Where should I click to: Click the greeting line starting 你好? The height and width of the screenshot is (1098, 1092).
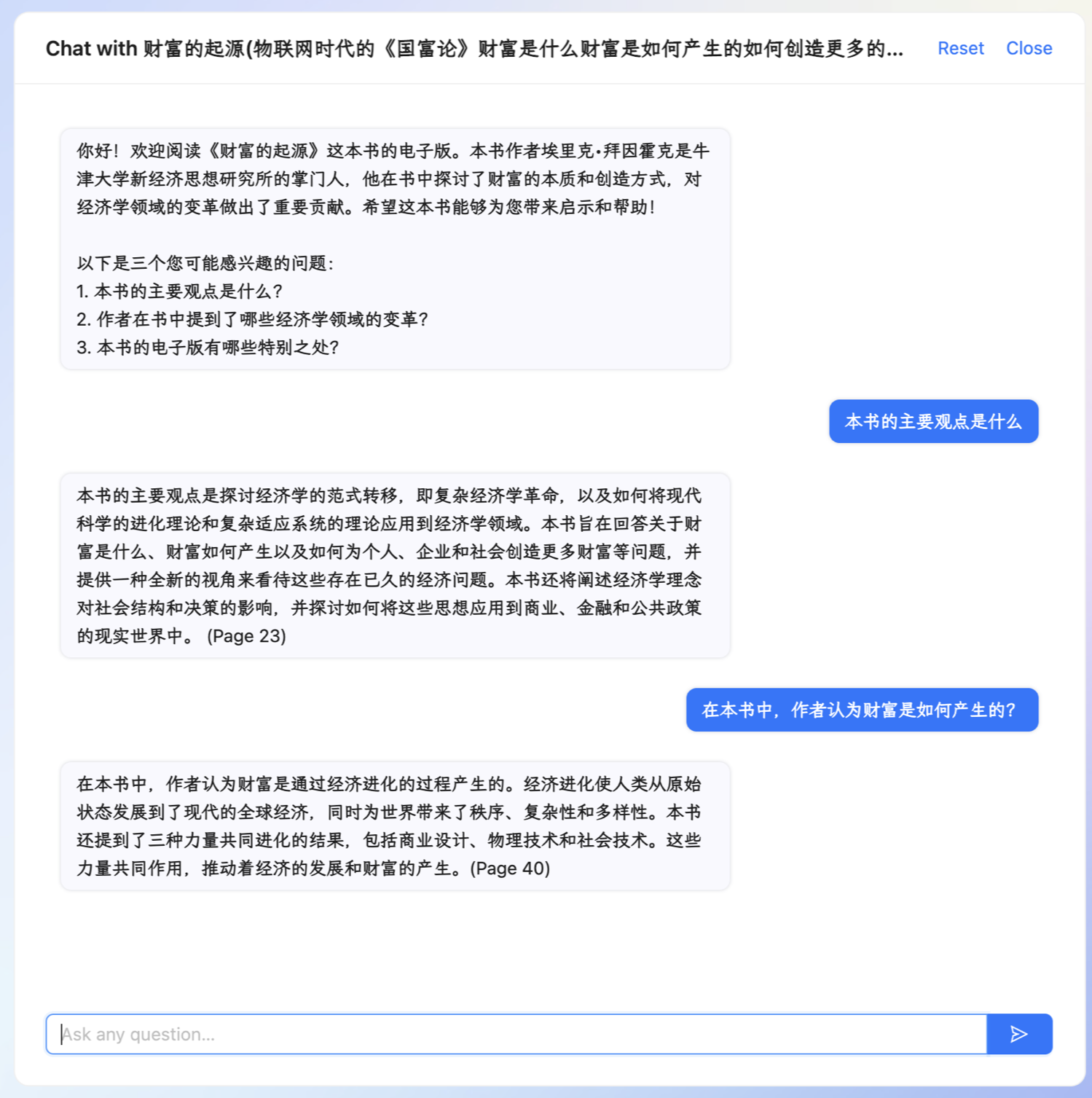393,151
